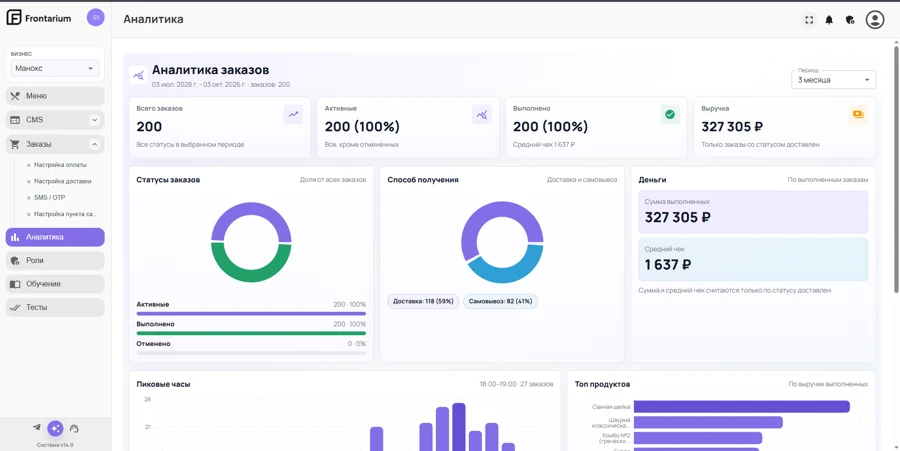Click the fork-and-knife Меню icon

[x=15, y=96]
